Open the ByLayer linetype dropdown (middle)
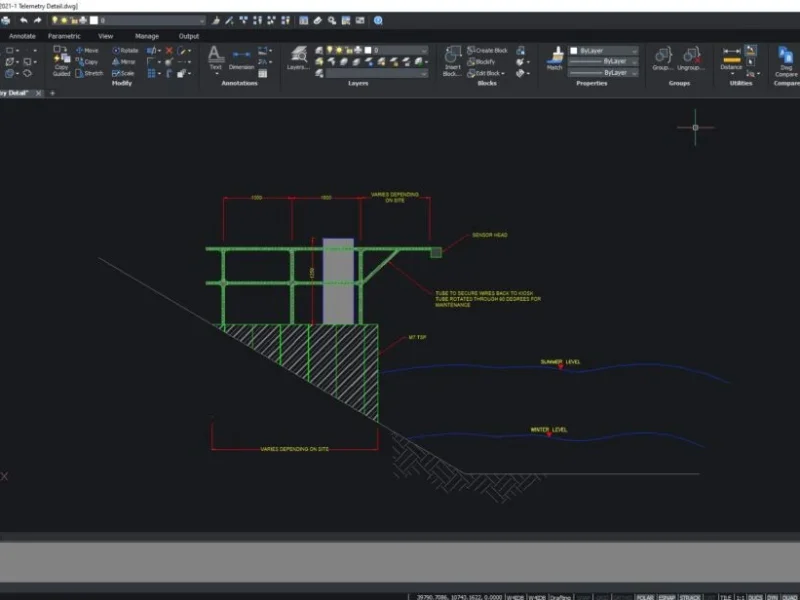This screenshot has height=600, width=800. pos(604,61)
